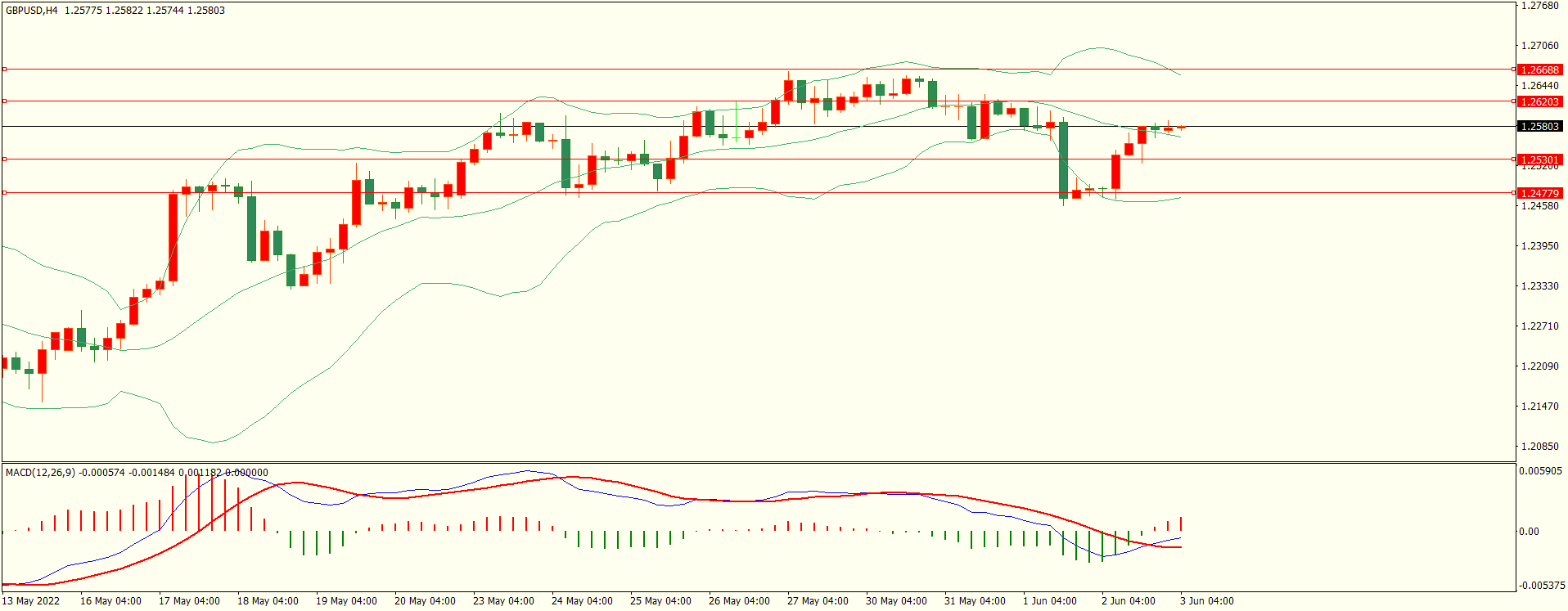Click the 27 May 04:00 time label
The width and height of the screenshot is (1568, 611).
tap(818, 601)
